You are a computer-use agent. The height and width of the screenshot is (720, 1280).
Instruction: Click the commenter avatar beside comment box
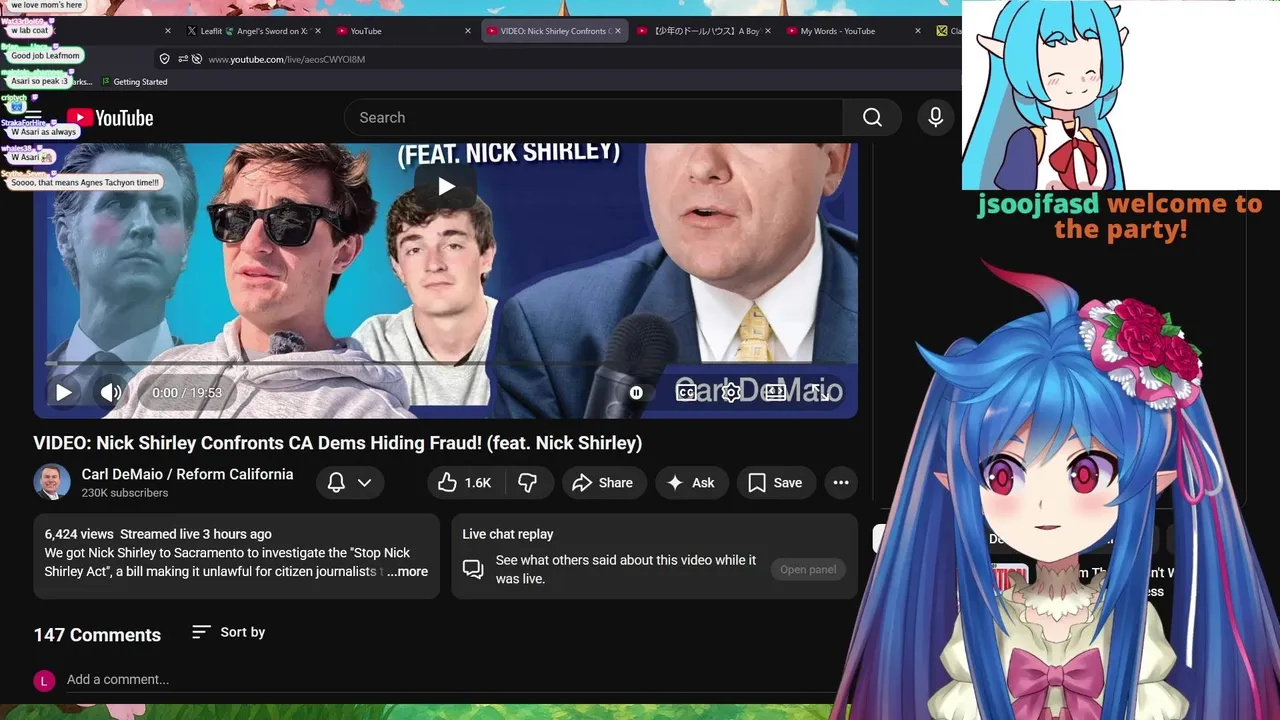tap(44, 681)
